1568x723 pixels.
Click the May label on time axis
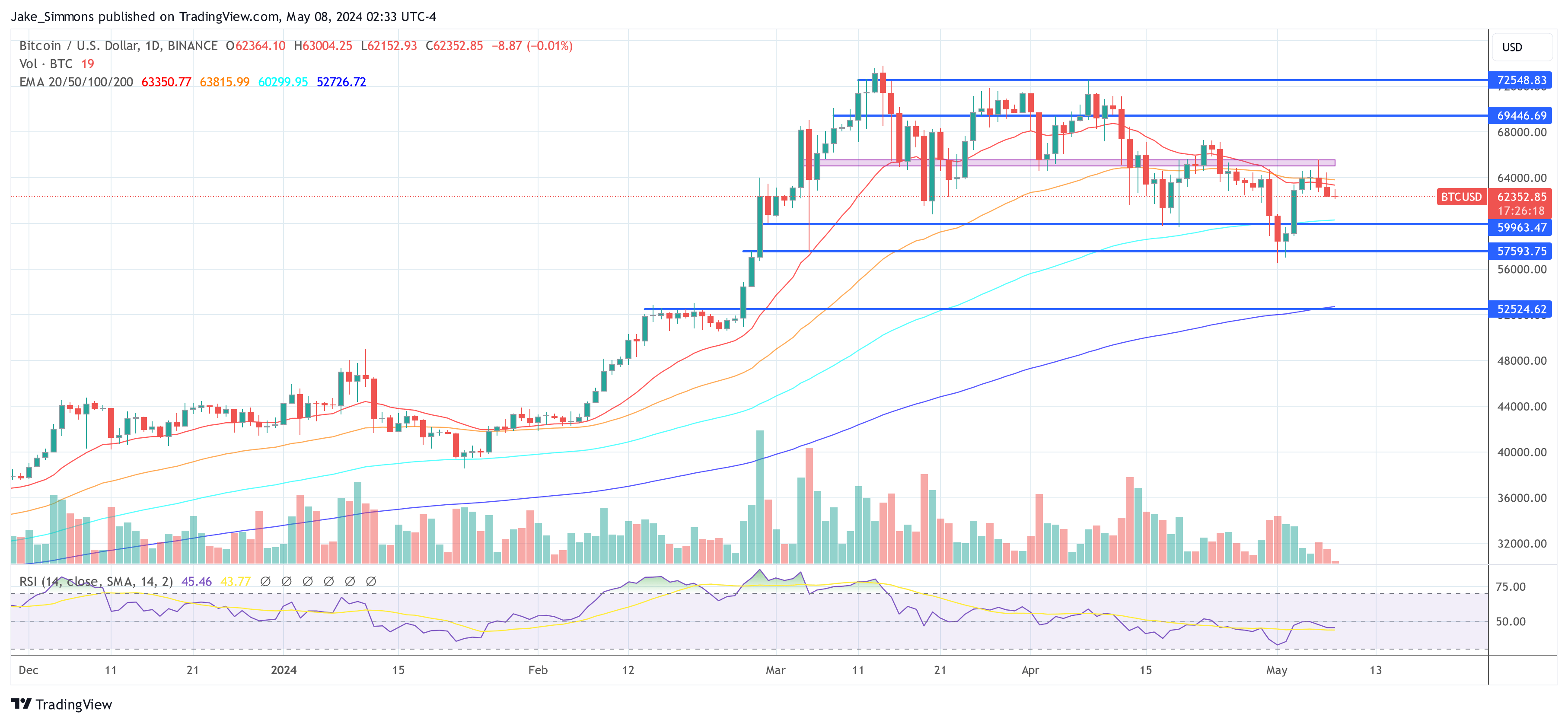[x=1276, y=670]
